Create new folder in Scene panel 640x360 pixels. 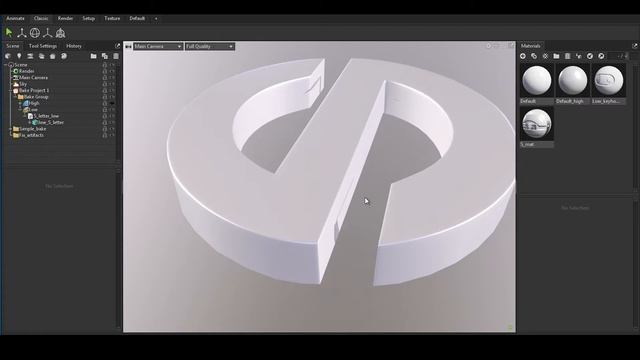[x=93, y=56]
